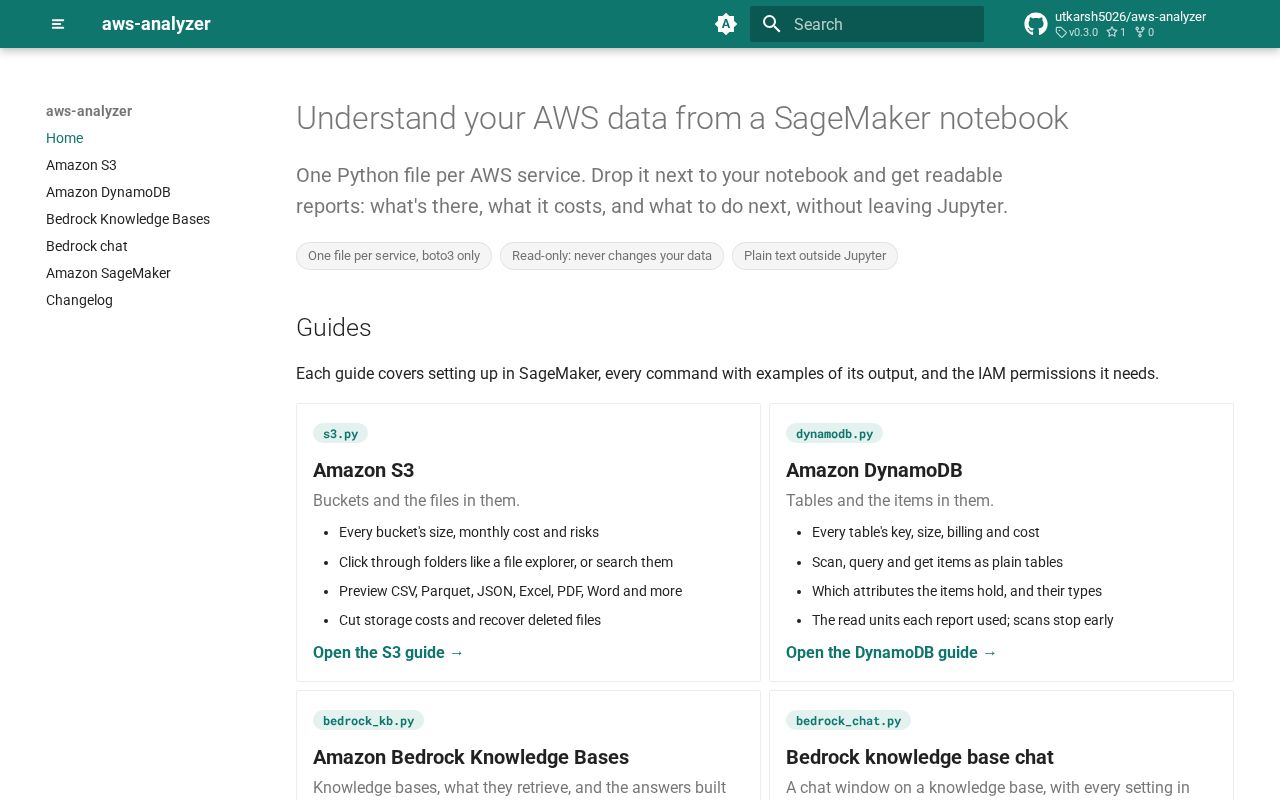Screen dimensions: 1280x800
Task: Click the v0.3.0 version tag
Action: 1076,32
